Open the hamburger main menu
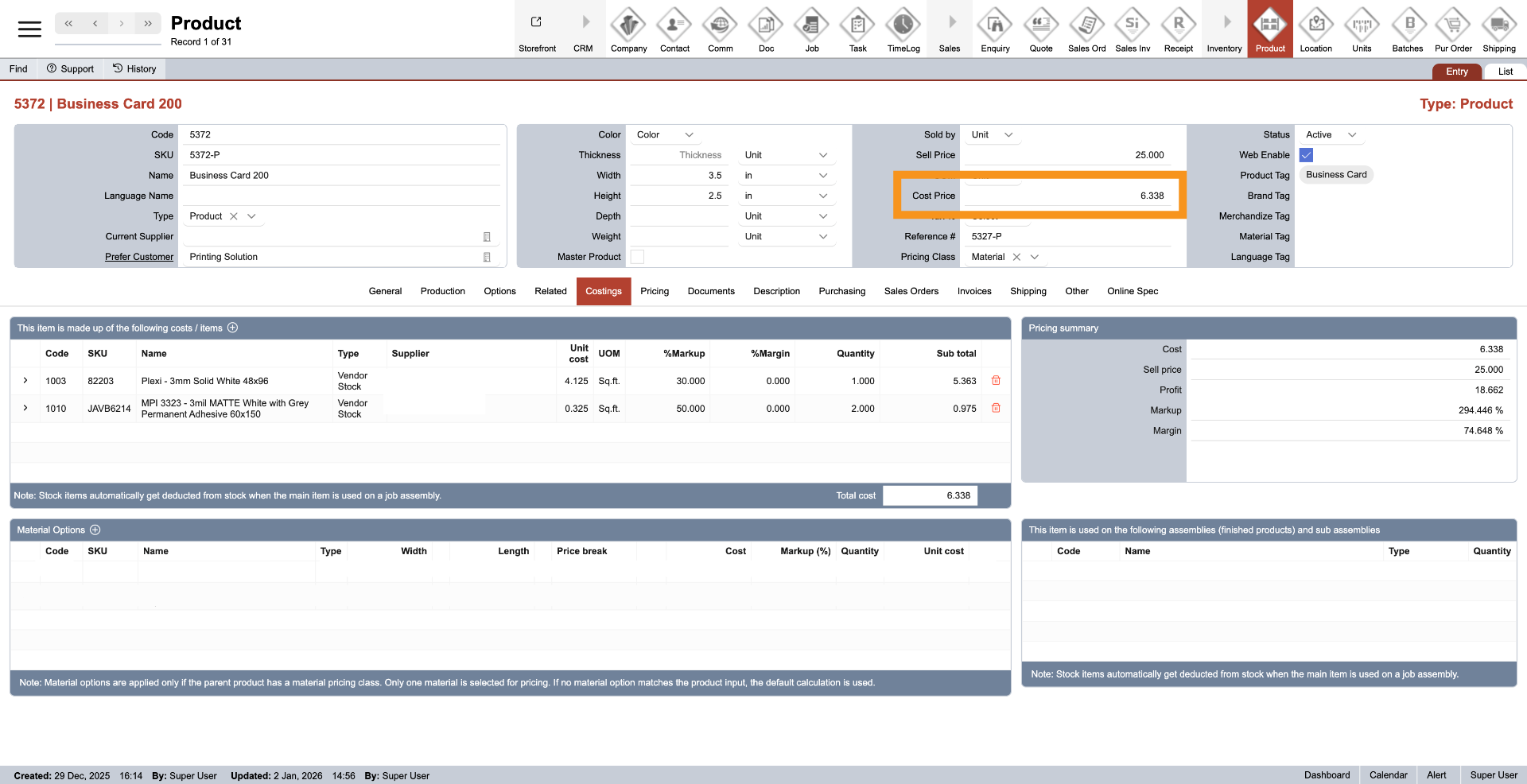Viewport: 1527px width, 784px height. [x=29, y=29]
